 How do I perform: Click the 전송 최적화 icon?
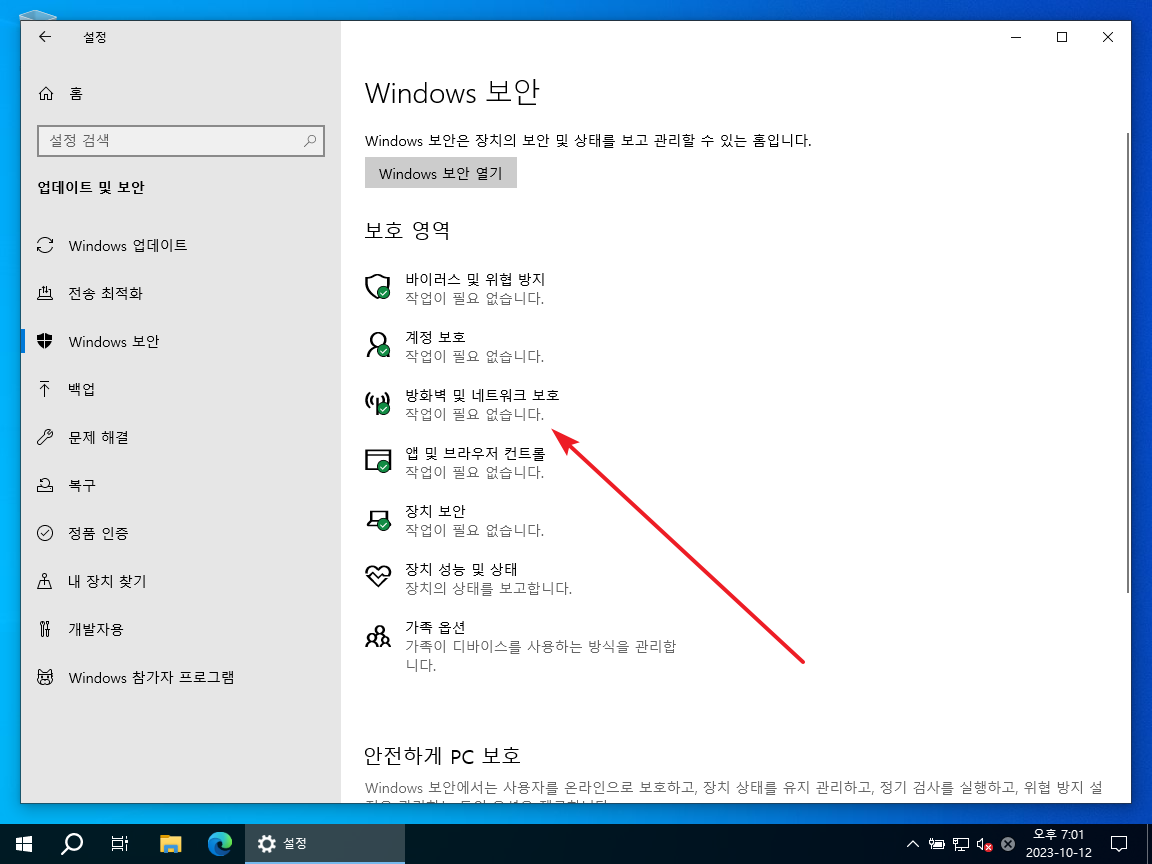(x=45, y=293)
